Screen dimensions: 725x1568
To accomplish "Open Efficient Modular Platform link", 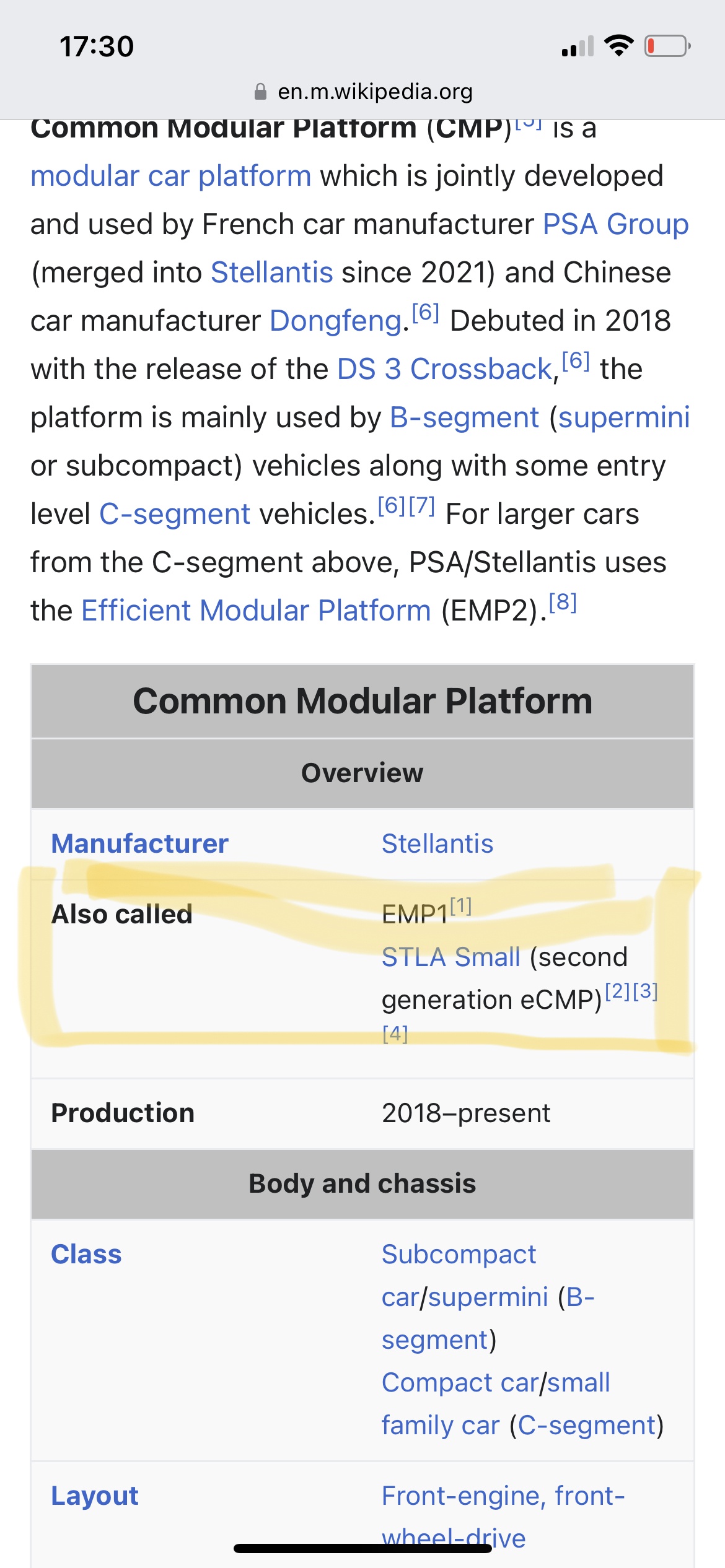I will point(256,611).
